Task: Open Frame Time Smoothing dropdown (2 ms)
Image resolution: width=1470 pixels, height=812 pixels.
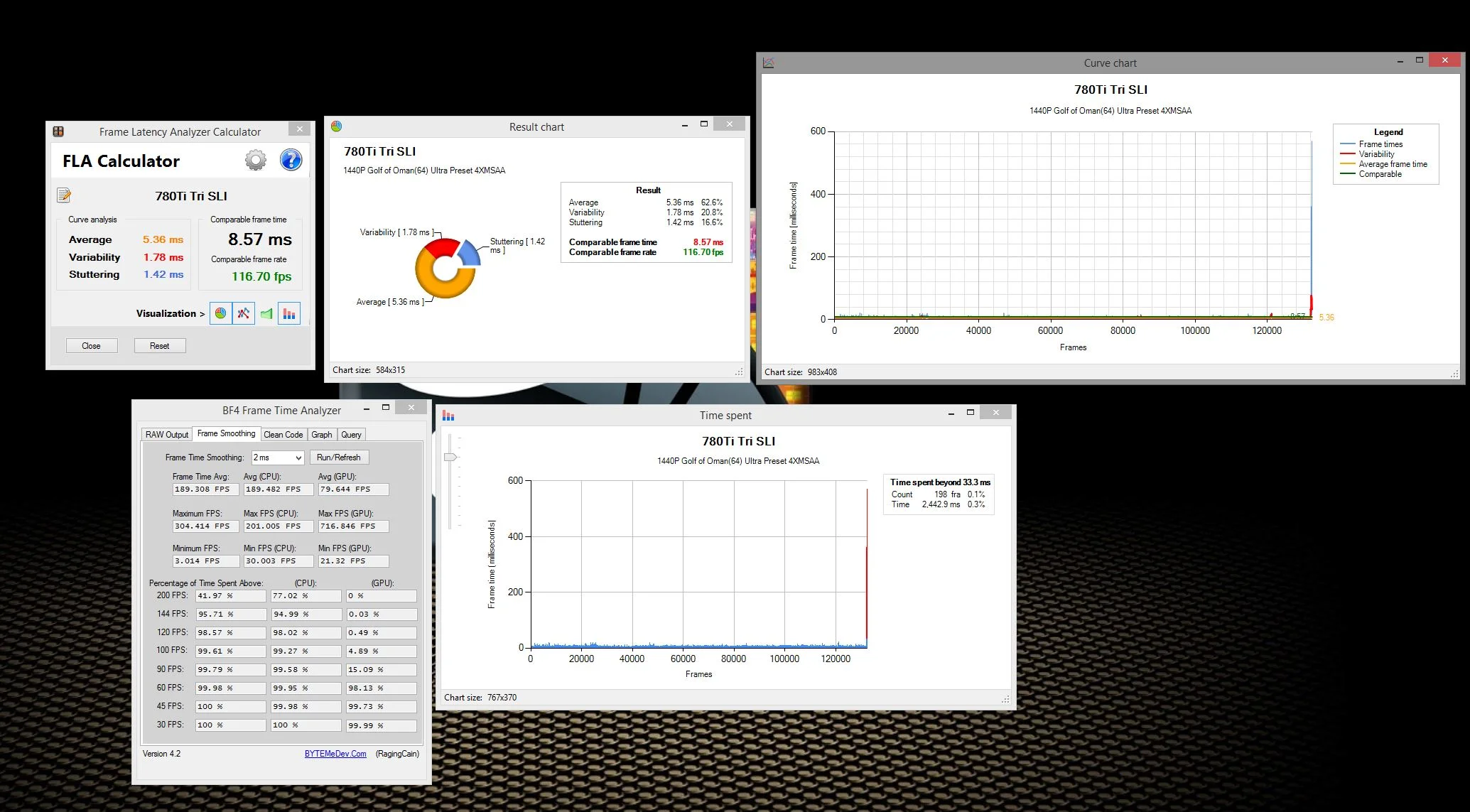Action: coord(278,458)
